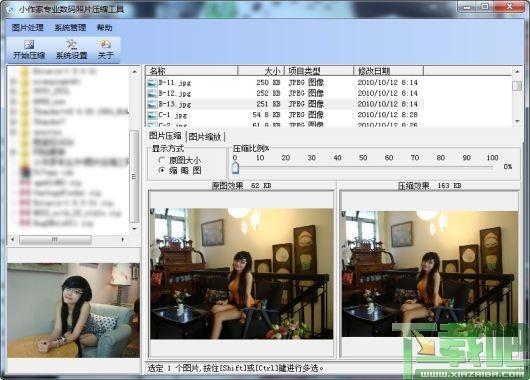Click the folder tree scroll-down arrow
This screenshot has height=380, width=530.
(x=134, y=229)
